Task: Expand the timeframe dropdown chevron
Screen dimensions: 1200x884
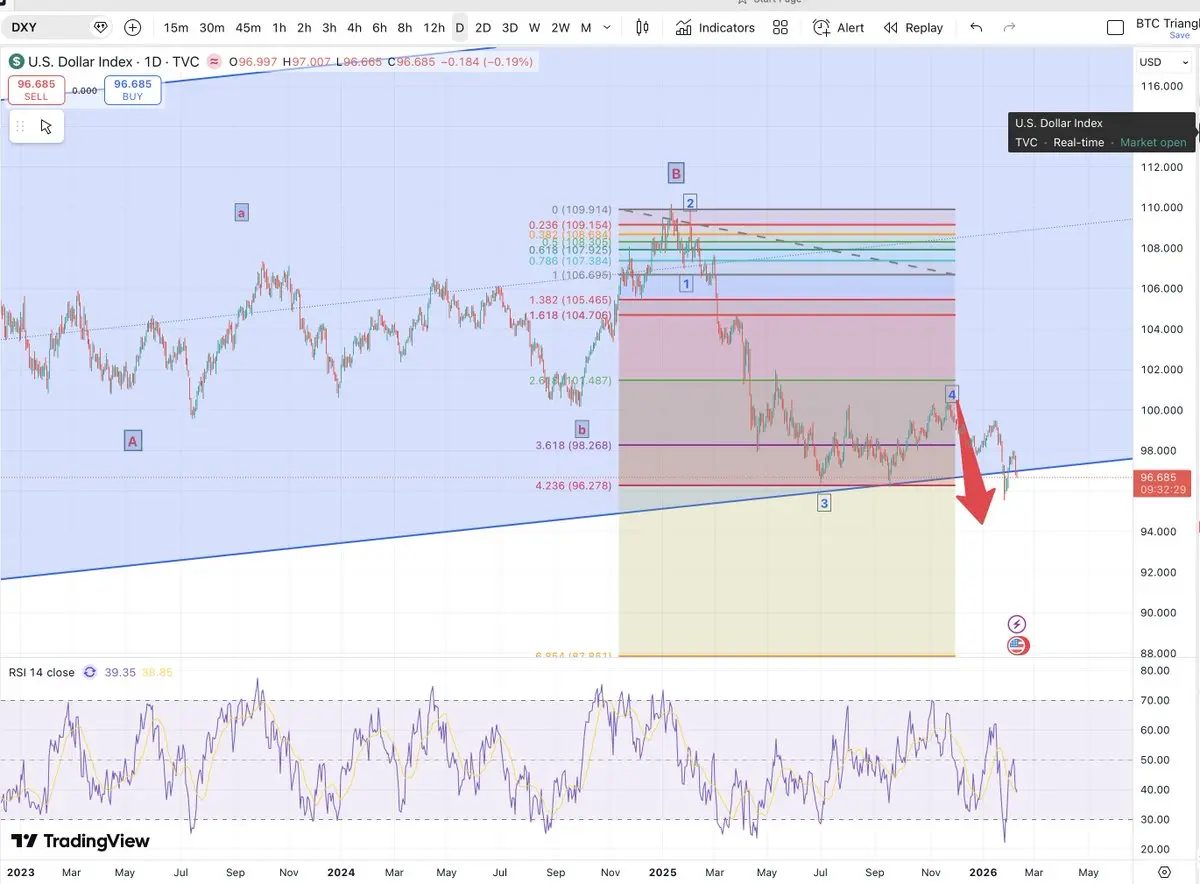Action: pyautogui.click(x=608, y=27)
